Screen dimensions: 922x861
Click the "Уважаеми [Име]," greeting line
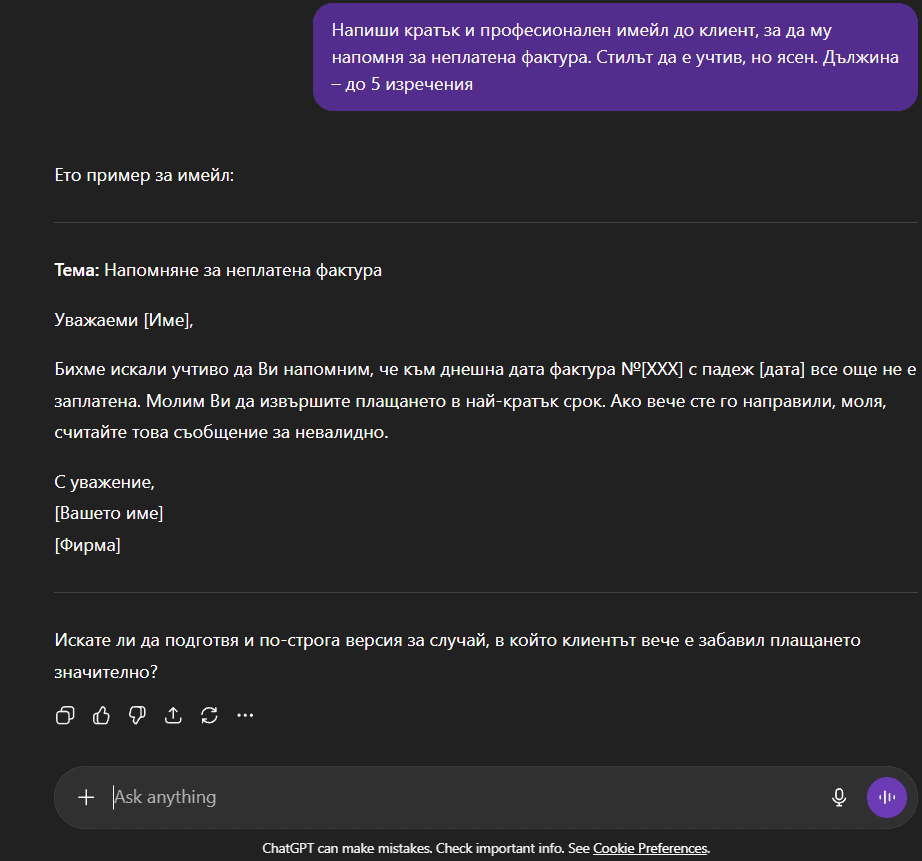(123, 320)
